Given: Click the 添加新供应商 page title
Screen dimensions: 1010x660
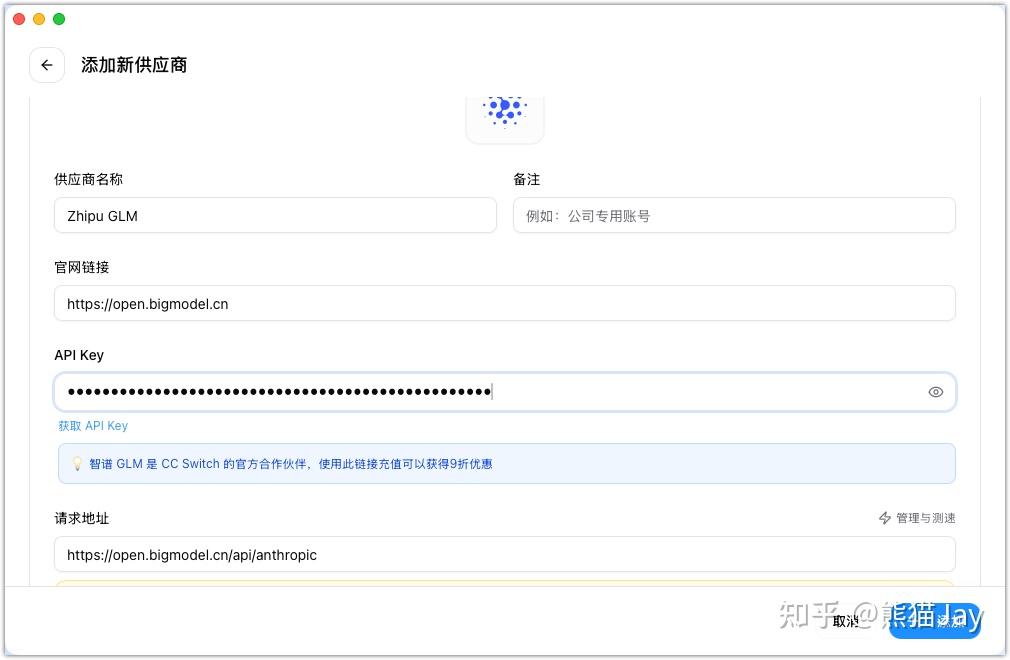Looking at the screenshot, I should [x=134, y=65].
